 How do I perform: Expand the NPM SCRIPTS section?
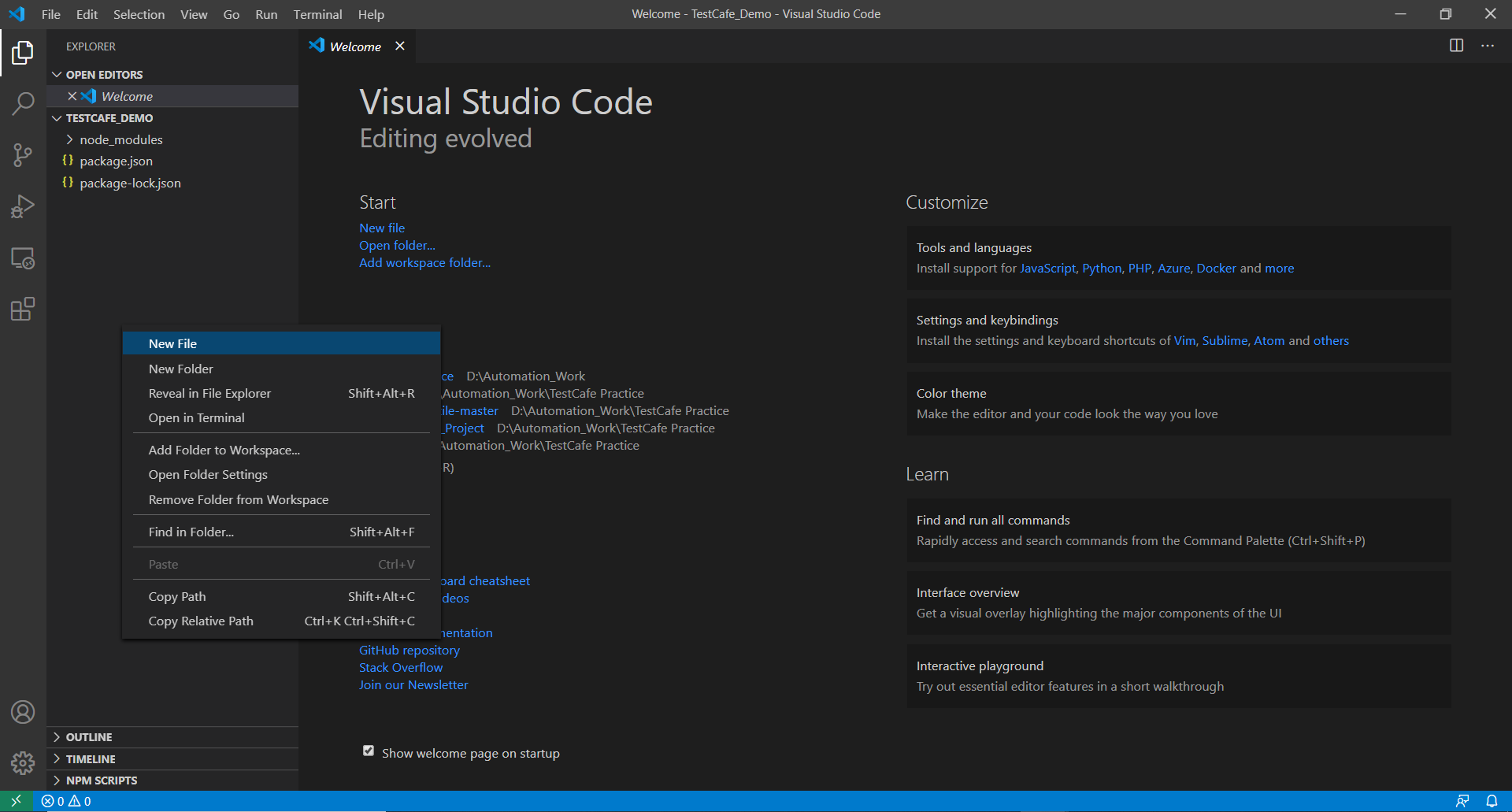pyautogui.click(x=101, y=780)
